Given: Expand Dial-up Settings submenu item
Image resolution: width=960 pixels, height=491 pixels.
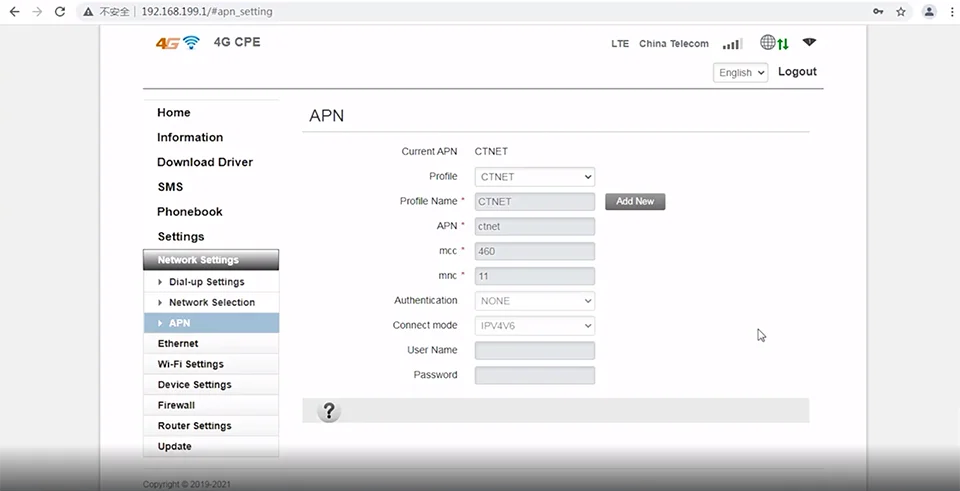Looking at the screenshot, I should pyautogui.click(x=206, y=282).
